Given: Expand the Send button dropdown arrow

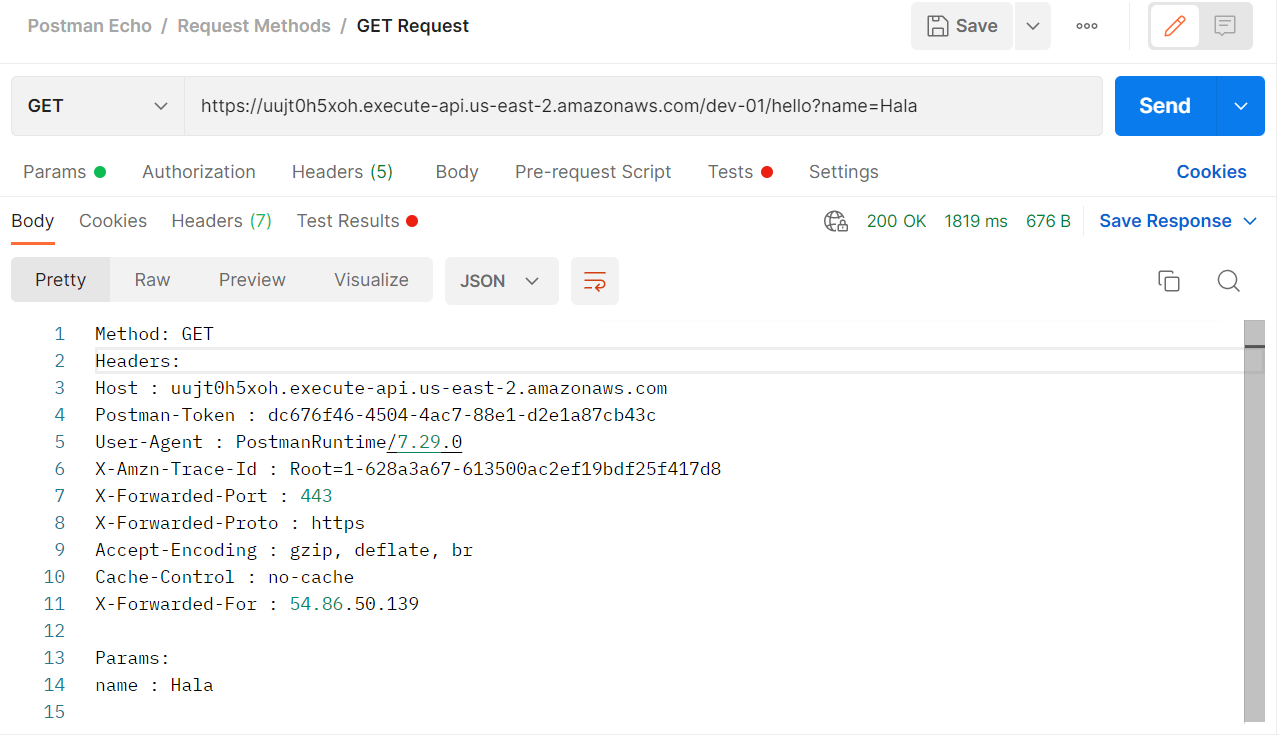Looking at the screenshot, I should click(1240, 105).
